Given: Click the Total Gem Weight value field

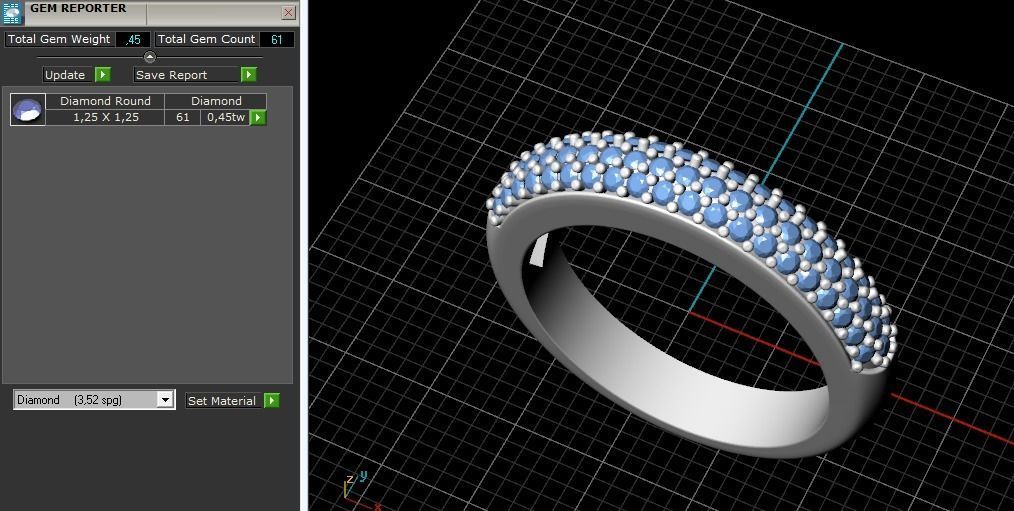Looking at the screenshot, I should tap(133, 39).
